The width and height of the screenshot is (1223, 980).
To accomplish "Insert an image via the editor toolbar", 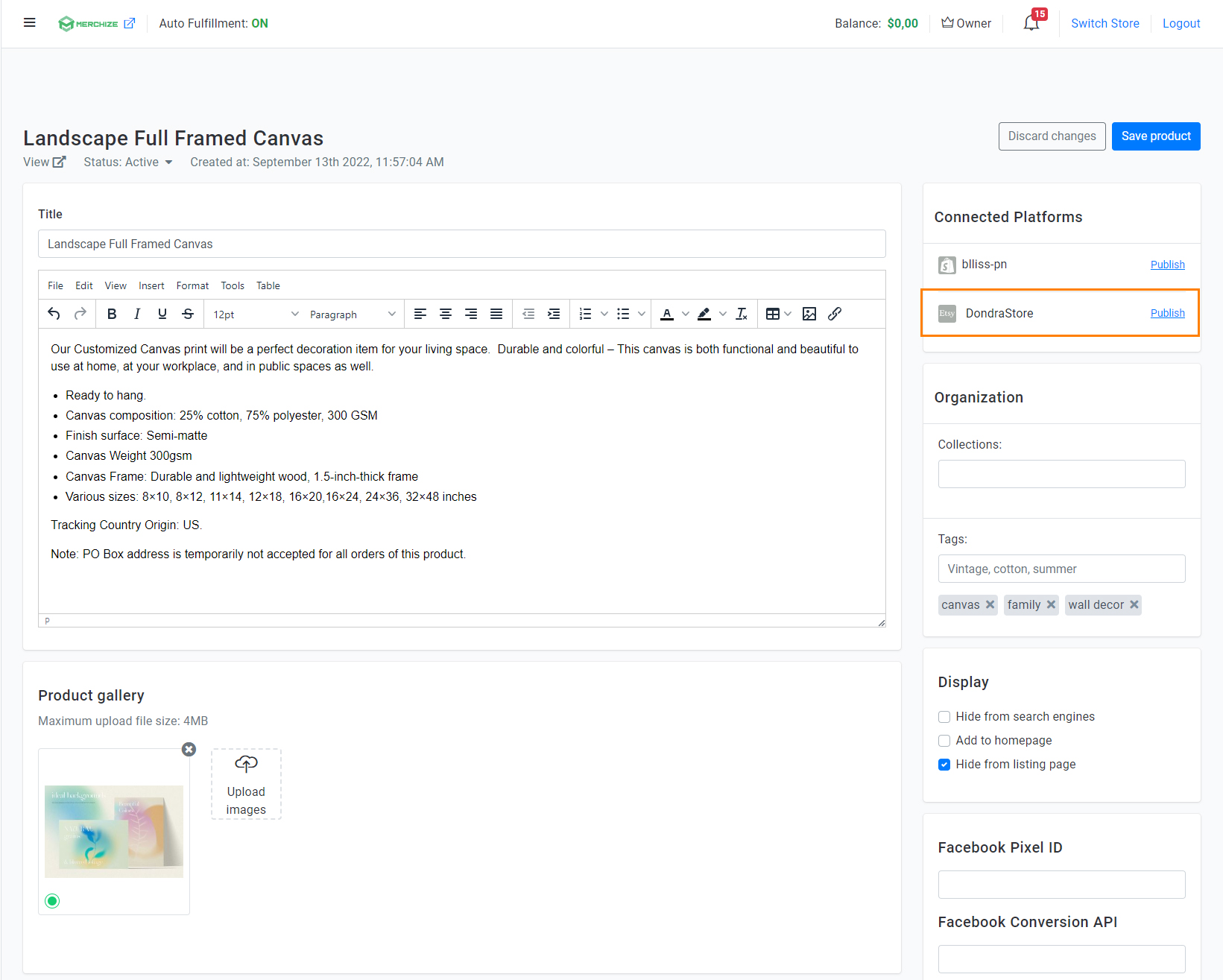I will point(809,314).
